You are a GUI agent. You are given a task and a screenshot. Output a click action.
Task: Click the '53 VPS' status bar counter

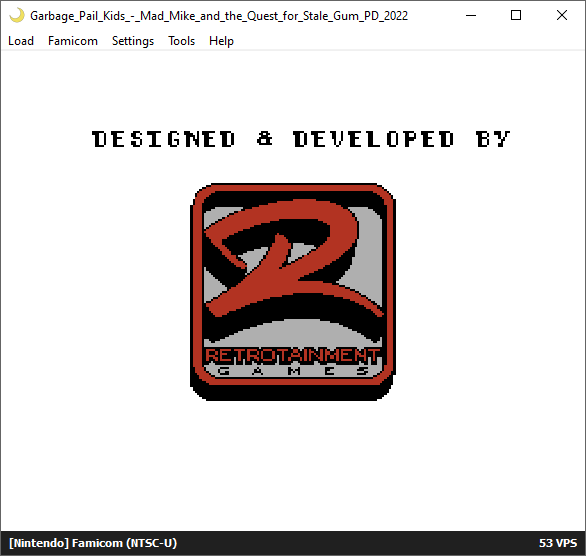(558, 543)
